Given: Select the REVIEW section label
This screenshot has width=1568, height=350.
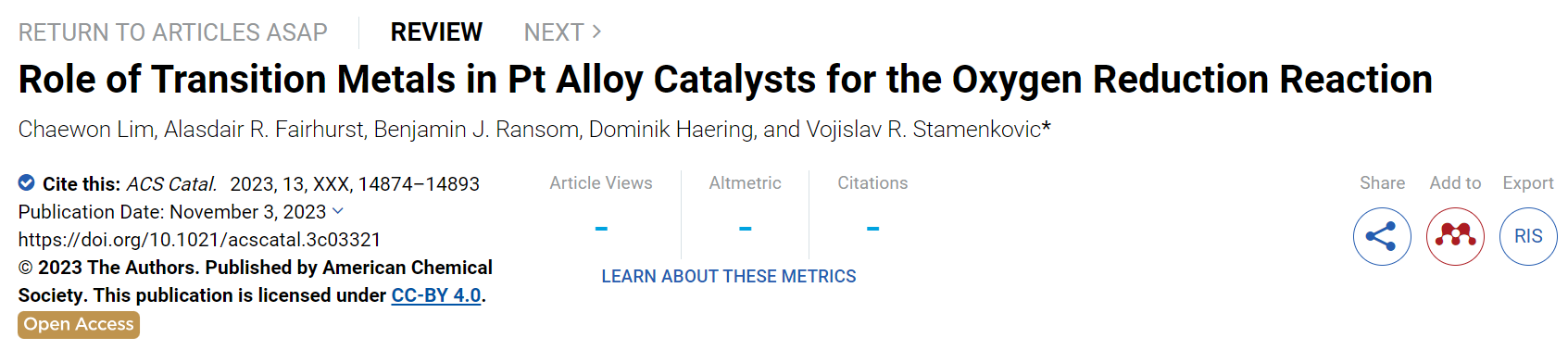Looking at the screenshot, I should point(436,32).
